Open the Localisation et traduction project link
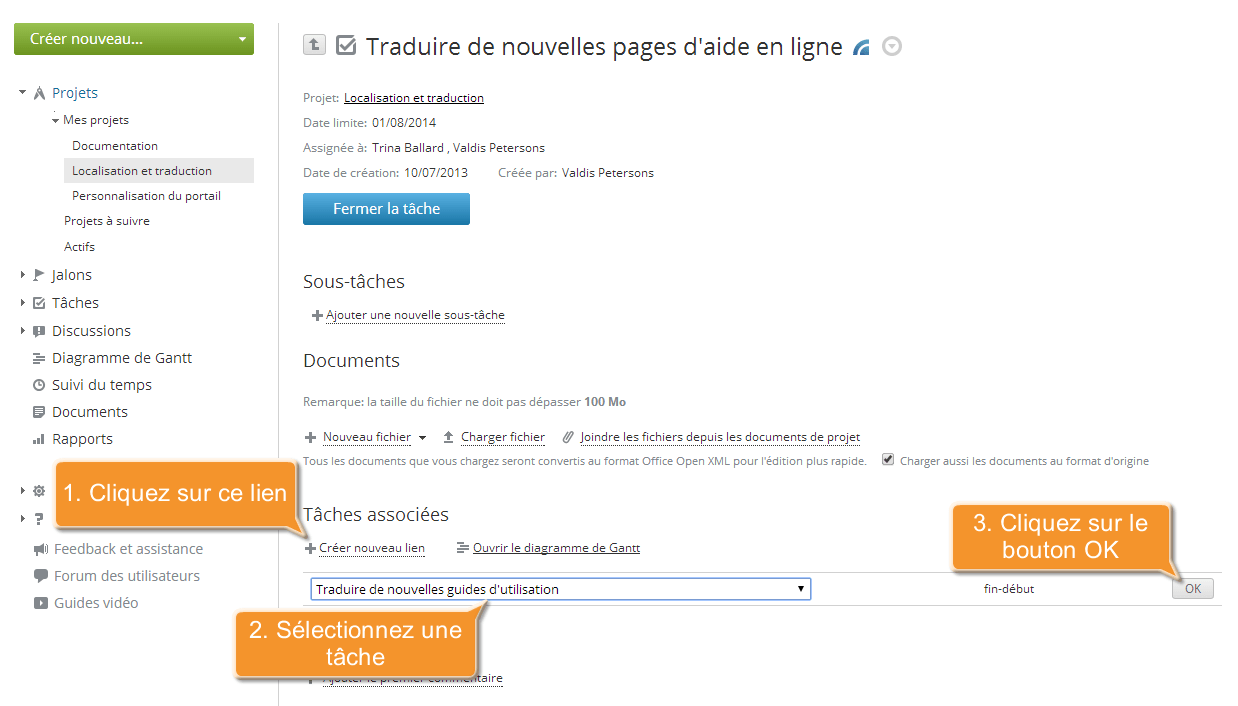The image size is (1238, 706). coord(414,98)
